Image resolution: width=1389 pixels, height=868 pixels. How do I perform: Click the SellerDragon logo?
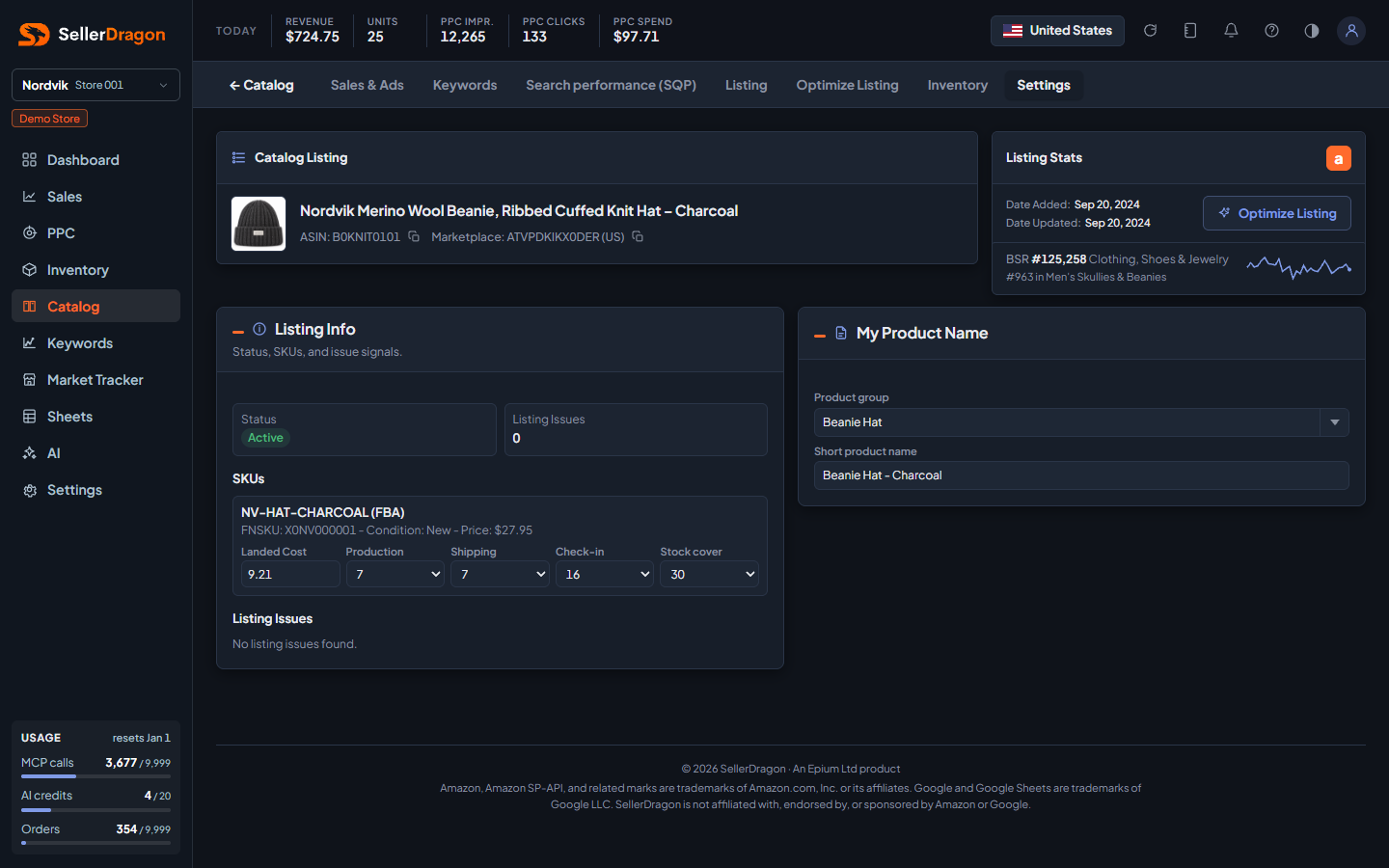(93, 35)
